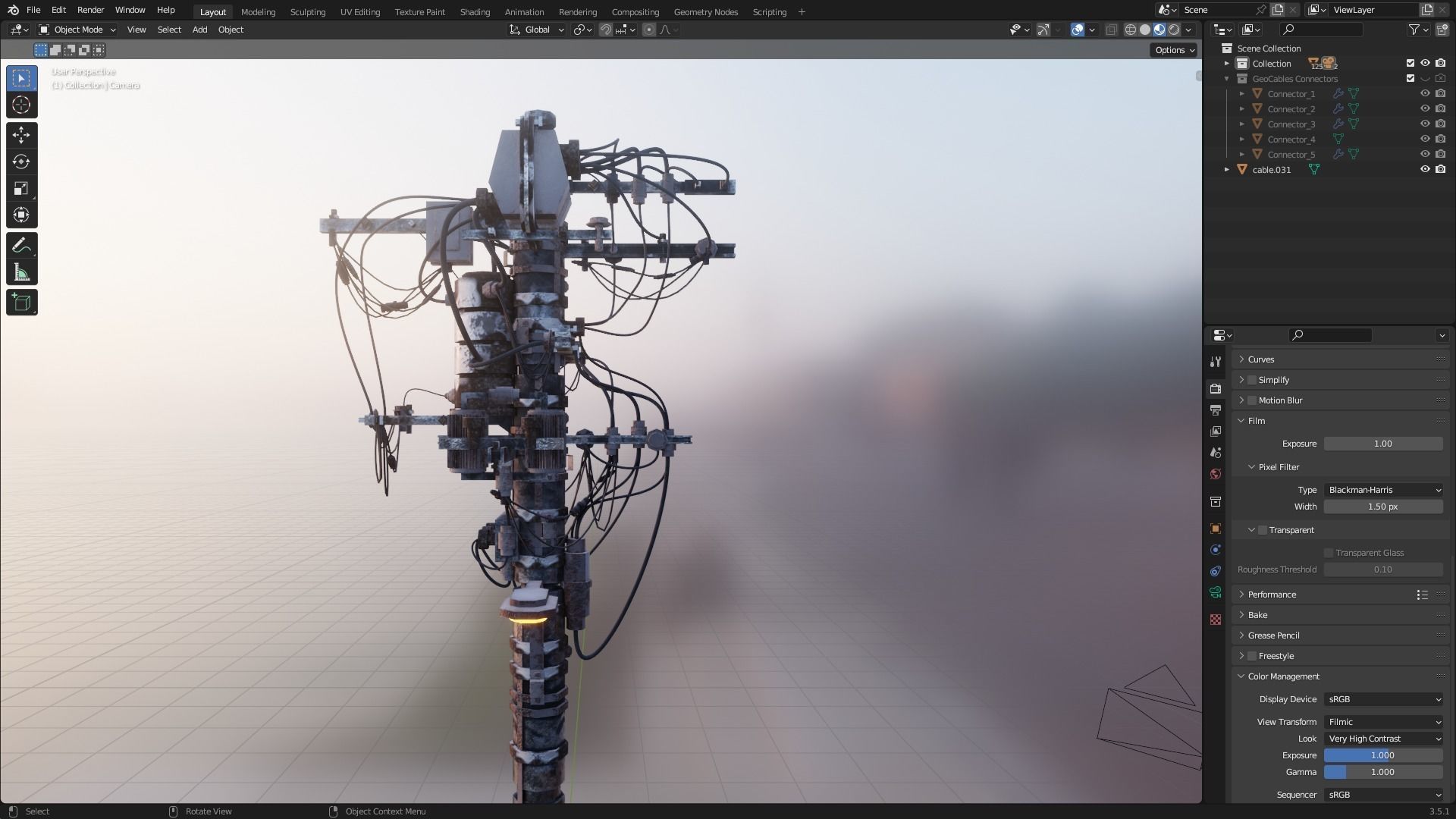This screenshot has width=1456, height=819.
Task: Select the Measure tool
Action: coord(21,273)
